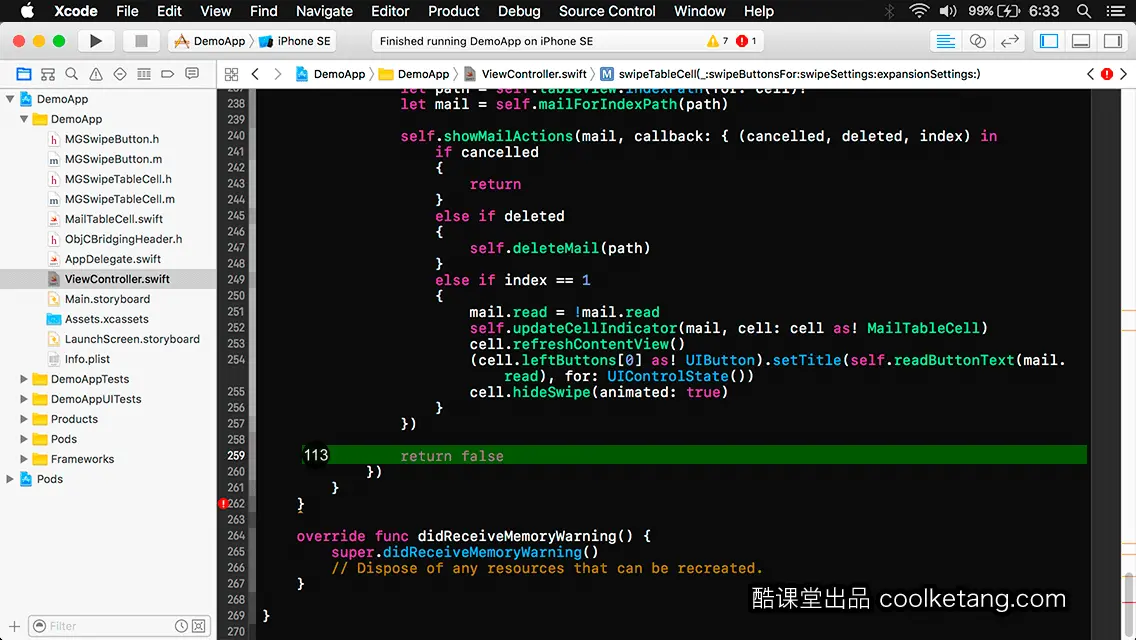Open the Debug navigator icon

[144, 74]
